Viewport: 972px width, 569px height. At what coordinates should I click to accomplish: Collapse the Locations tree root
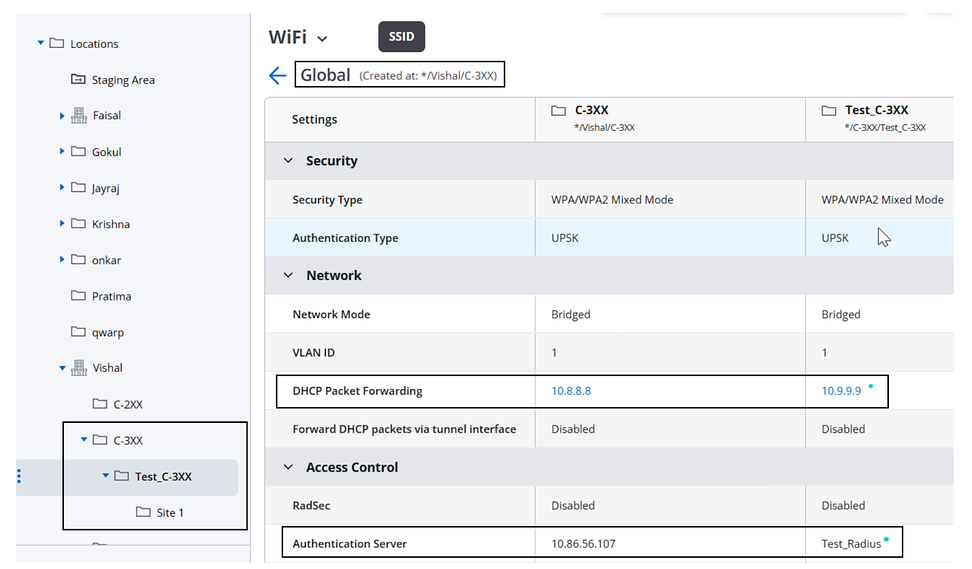click(x=41, y=43)
